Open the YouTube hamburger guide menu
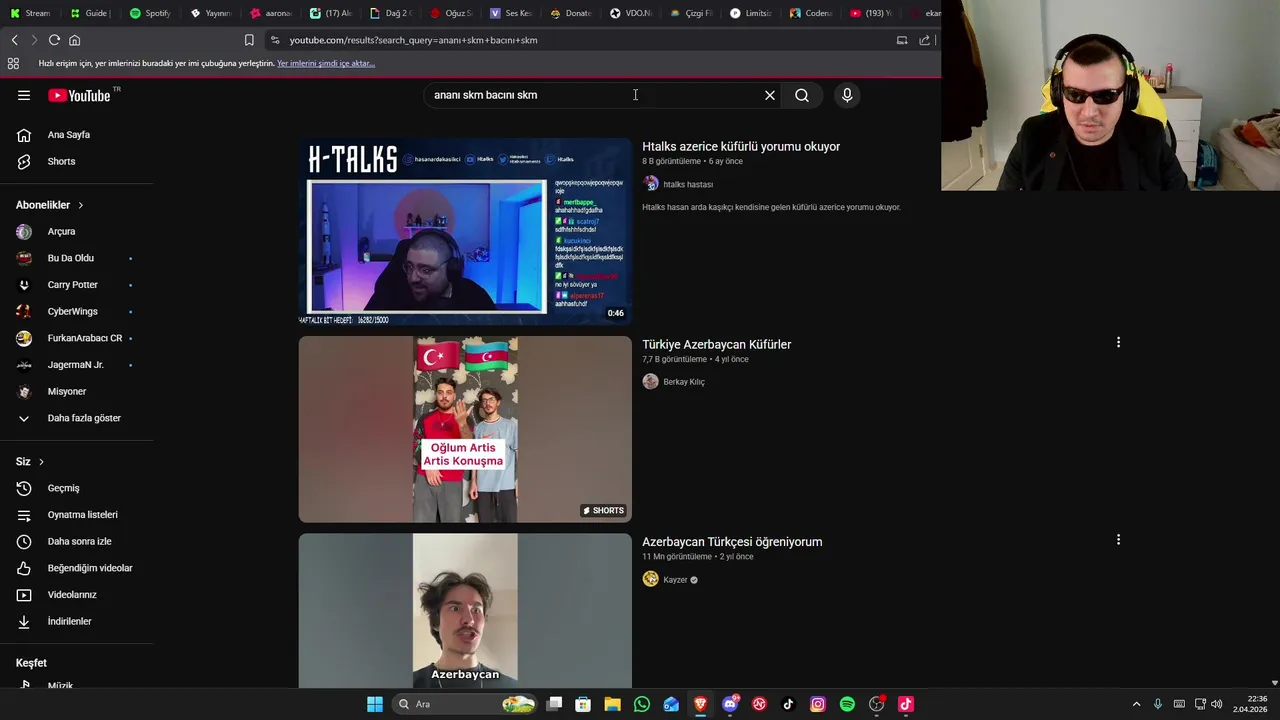1280x720 pixels. point(24,95)
